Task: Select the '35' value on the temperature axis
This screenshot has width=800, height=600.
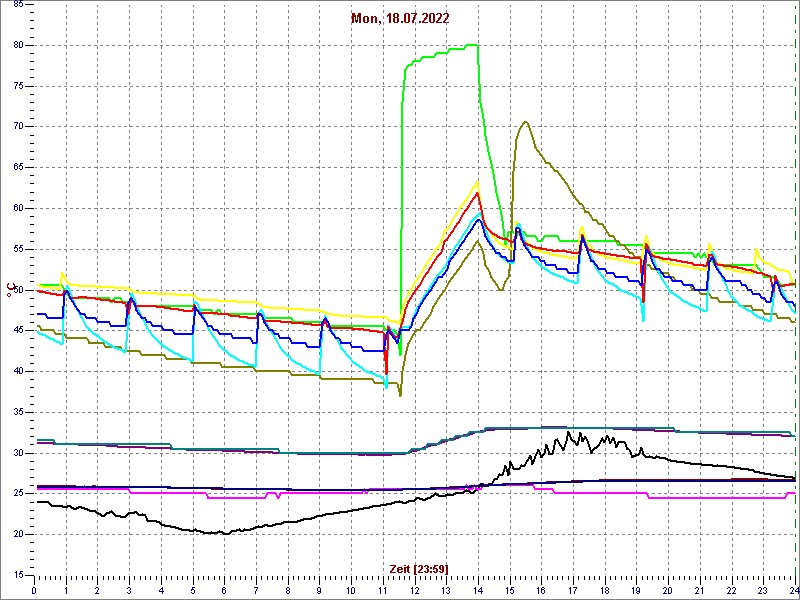Action: click(x=17, y=412)
